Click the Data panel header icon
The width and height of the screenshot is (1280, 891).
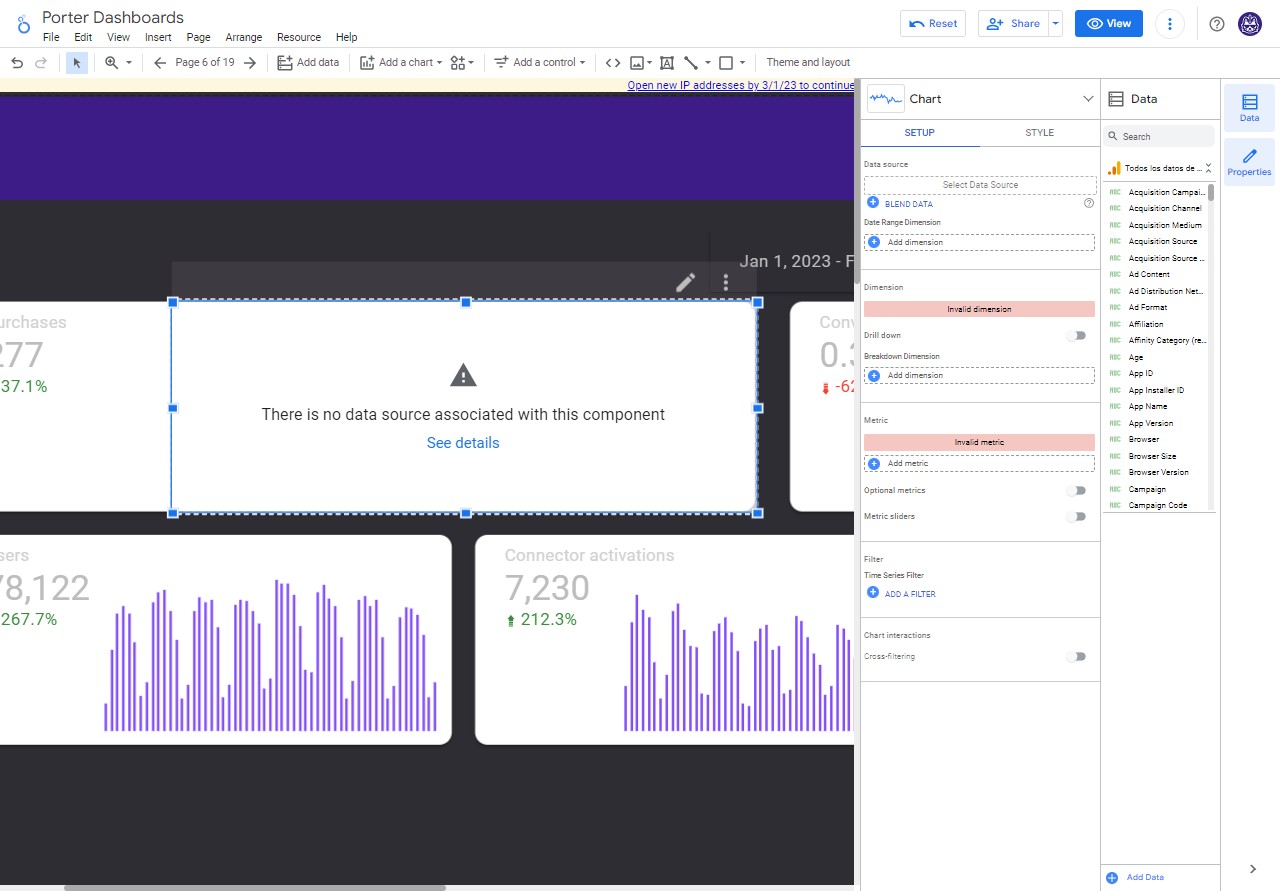1116,99
